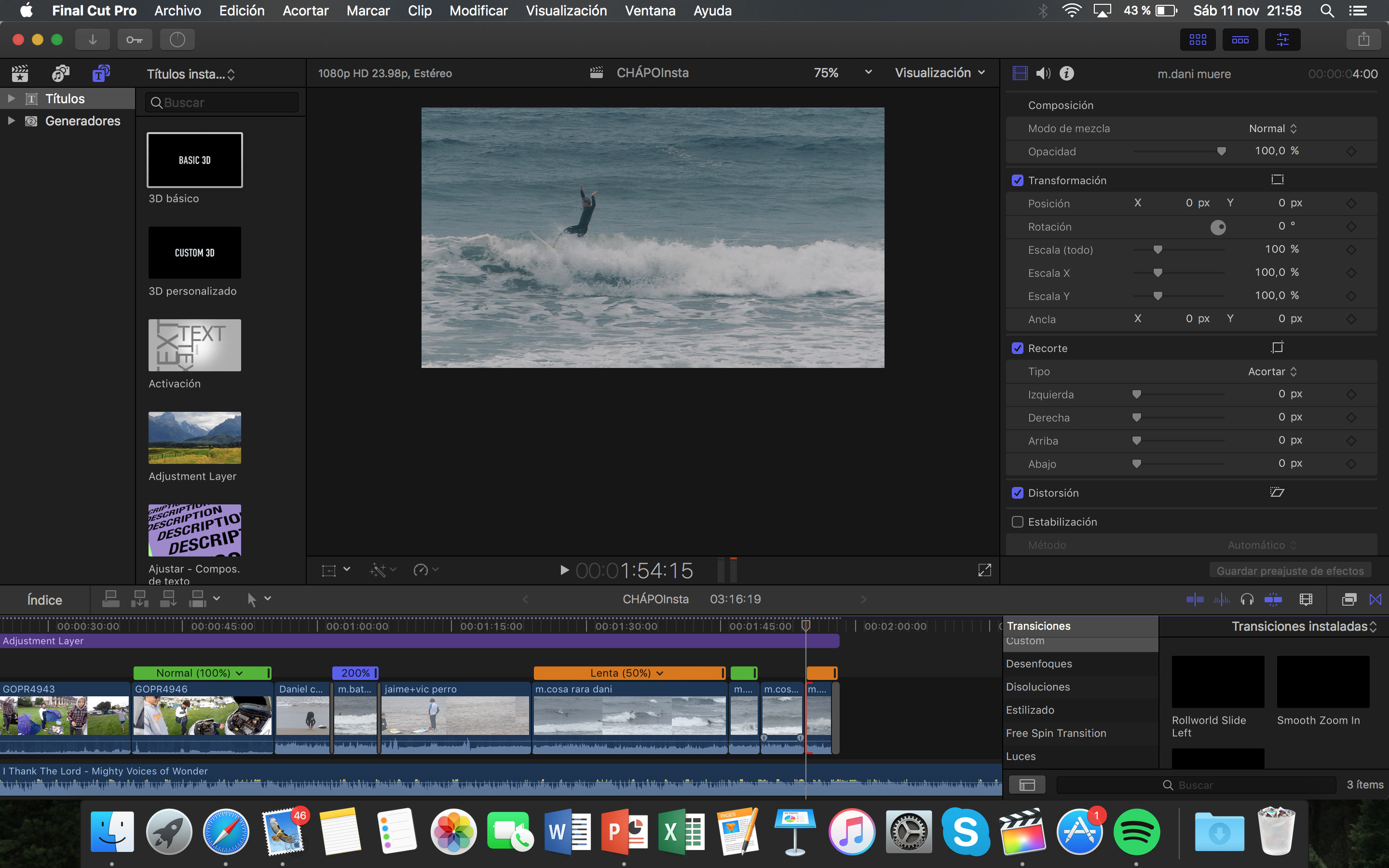Click the Modificar menu in menu bar

click(x=480, y=11)
